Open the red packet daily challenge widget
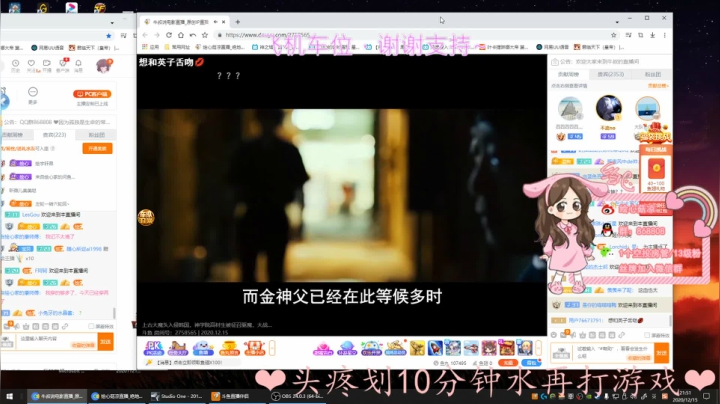The height and width of the screenshot is (404, 720). click(656, 168)
